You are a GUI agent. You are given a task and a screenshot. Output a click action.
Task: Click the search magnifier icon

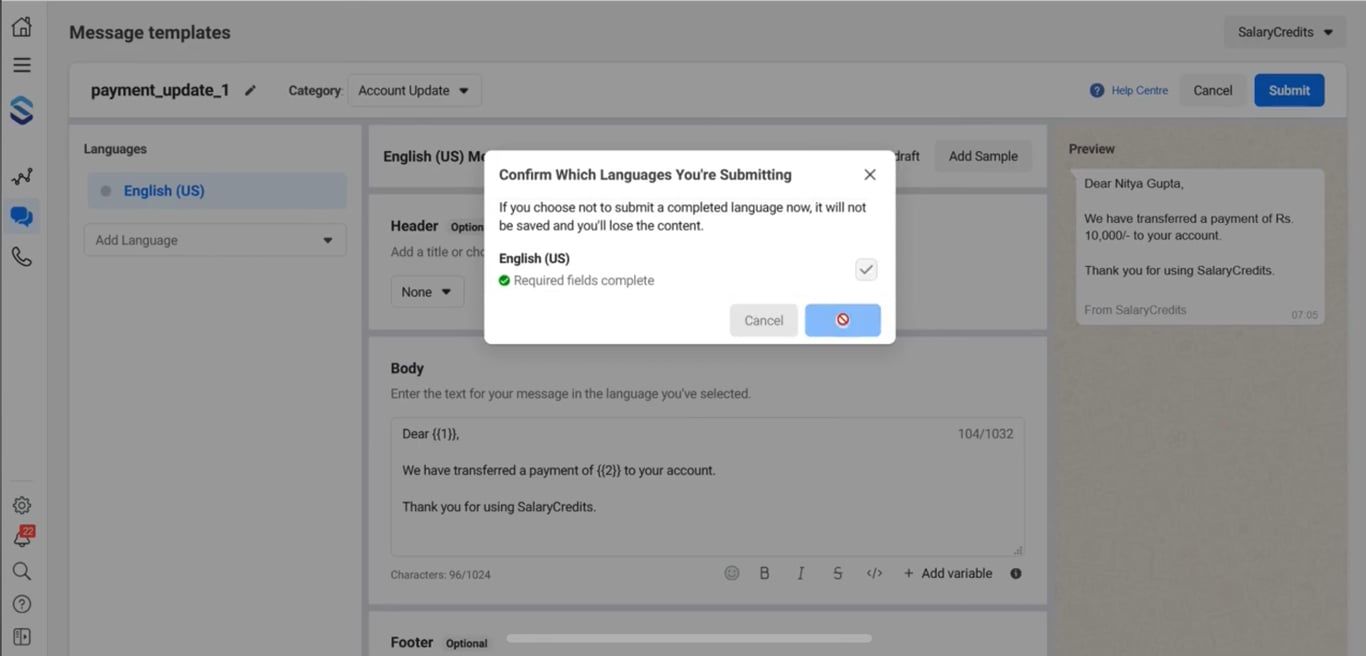point(21,571)
